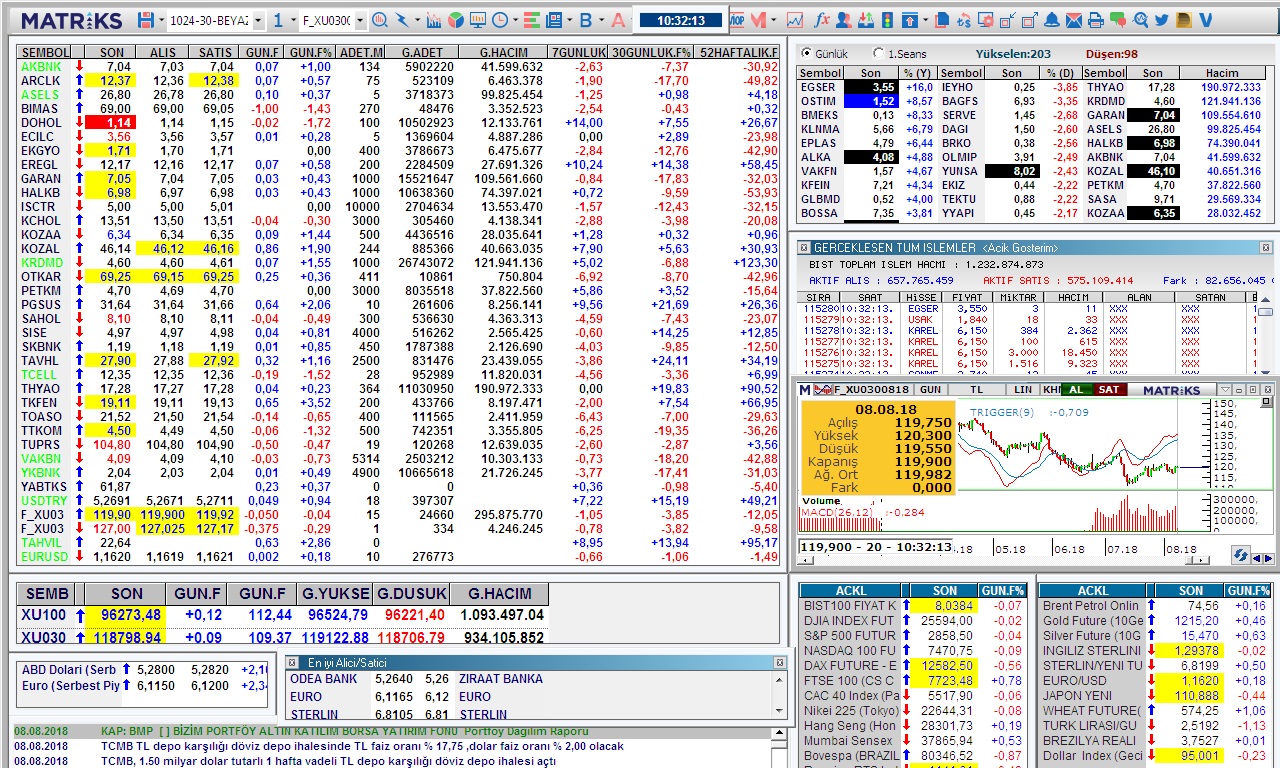Screen dimensions: 1280x768
Task: Click the Twitter bird icon
Action: click(1162, 20)
